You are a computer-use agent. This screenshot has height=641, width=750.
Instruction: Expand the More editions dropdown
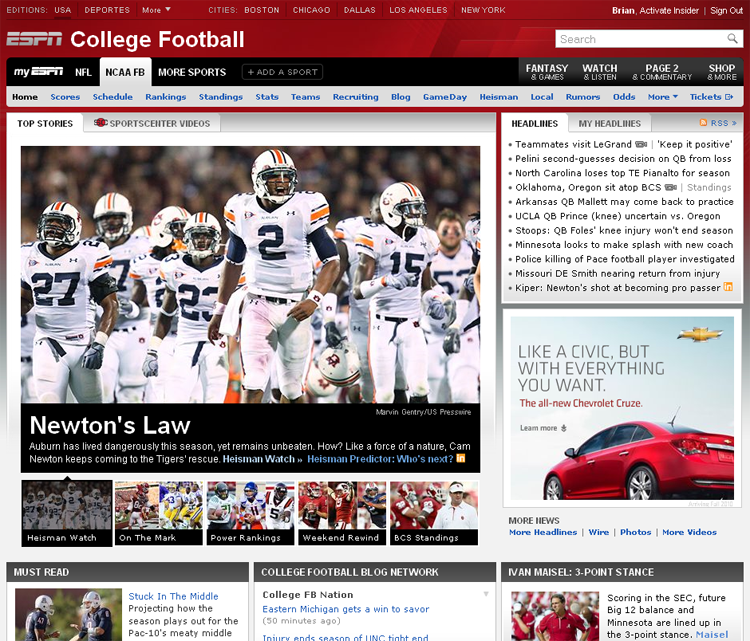coord(156,10)
